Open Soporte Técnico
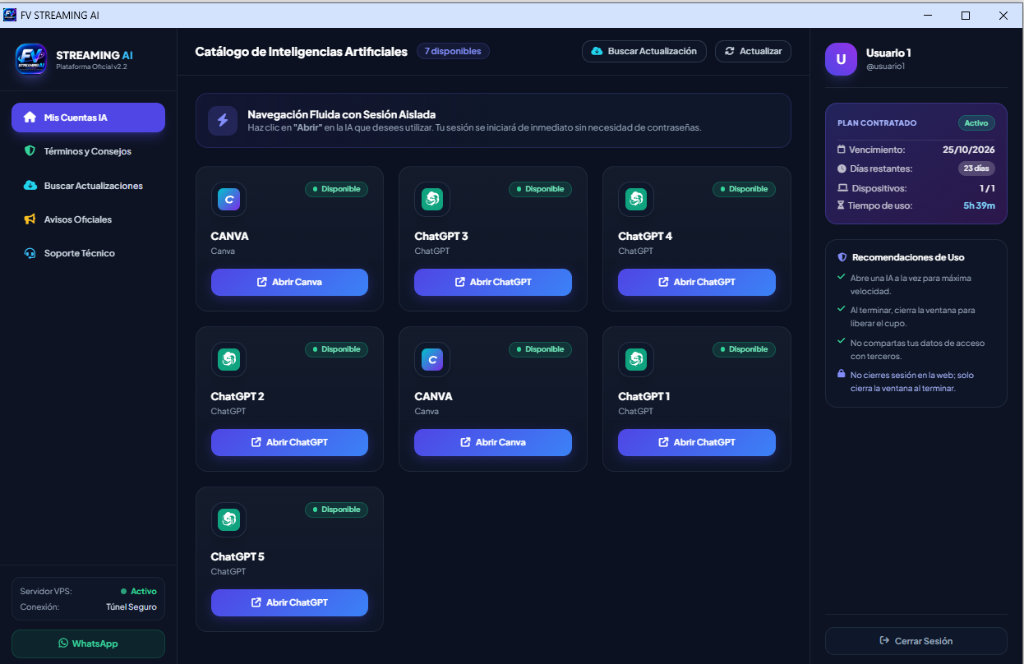1024x664 pixels. [88, 253]
